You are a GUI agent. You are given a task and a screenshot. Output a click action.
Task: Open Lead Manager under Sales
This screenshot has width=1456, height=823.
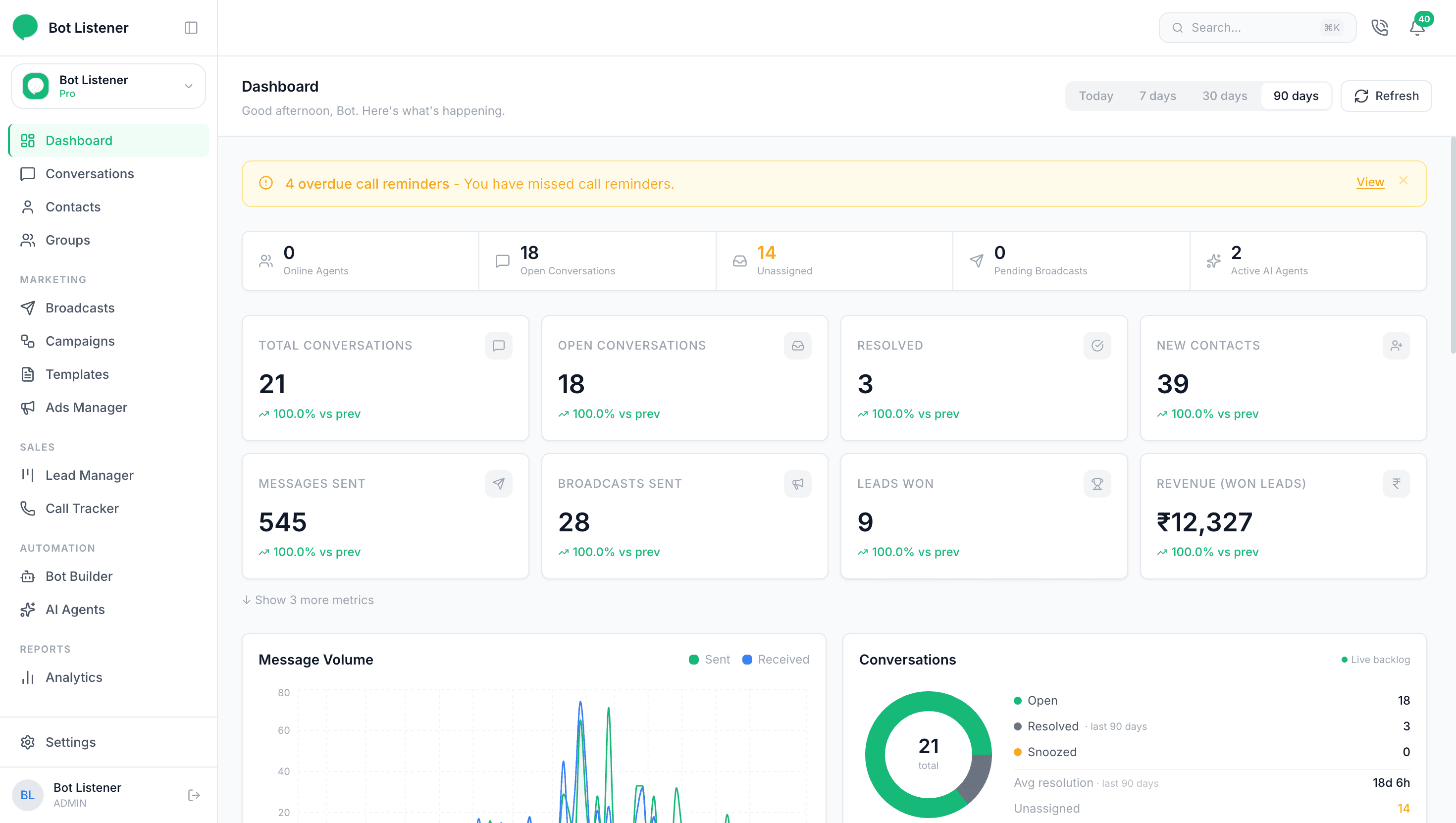(108, 475)
